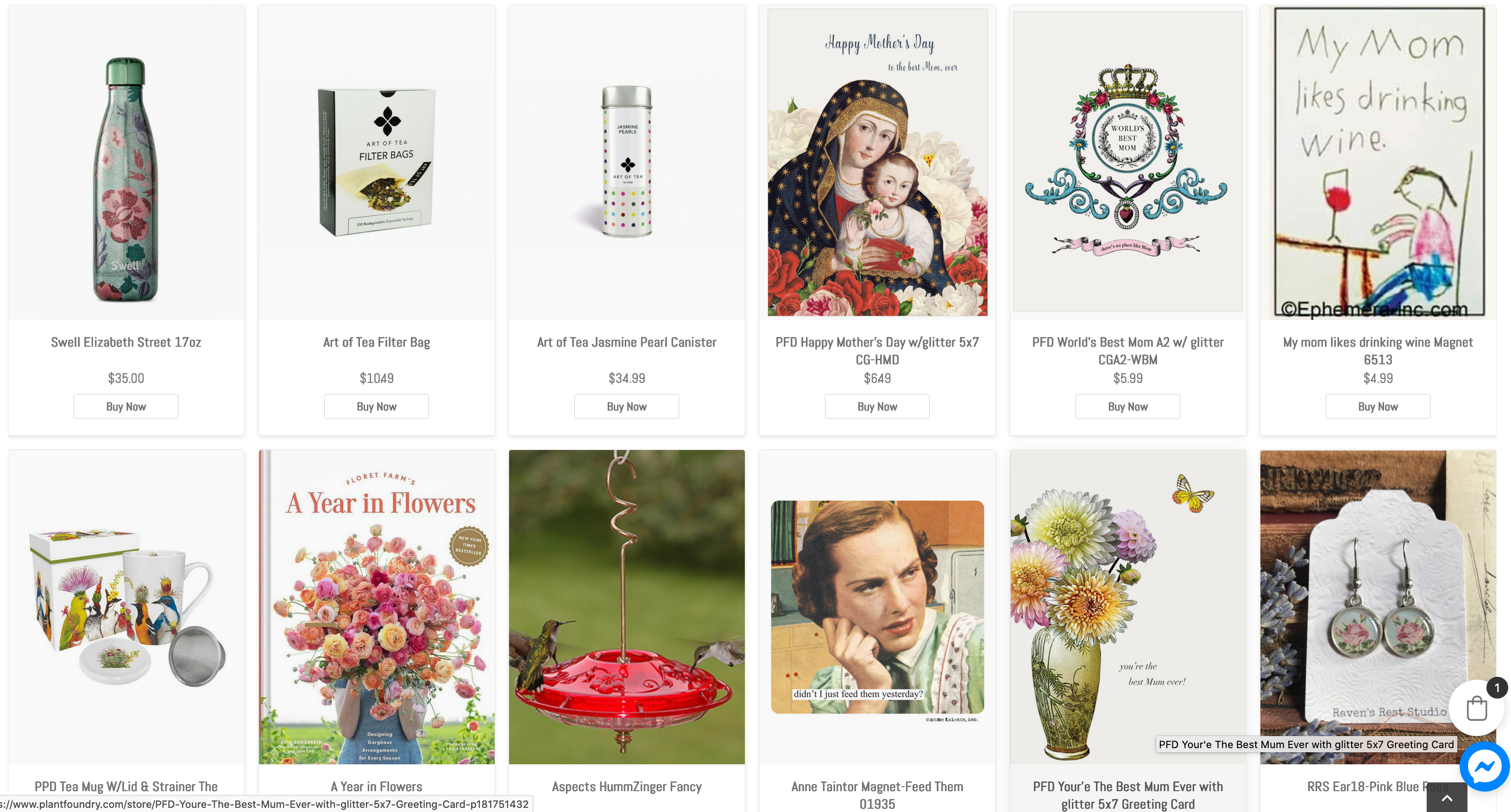Click Buy Now under PFD Happy Mother's Day card
This screenshot has height=812, width=1511.
877,406
